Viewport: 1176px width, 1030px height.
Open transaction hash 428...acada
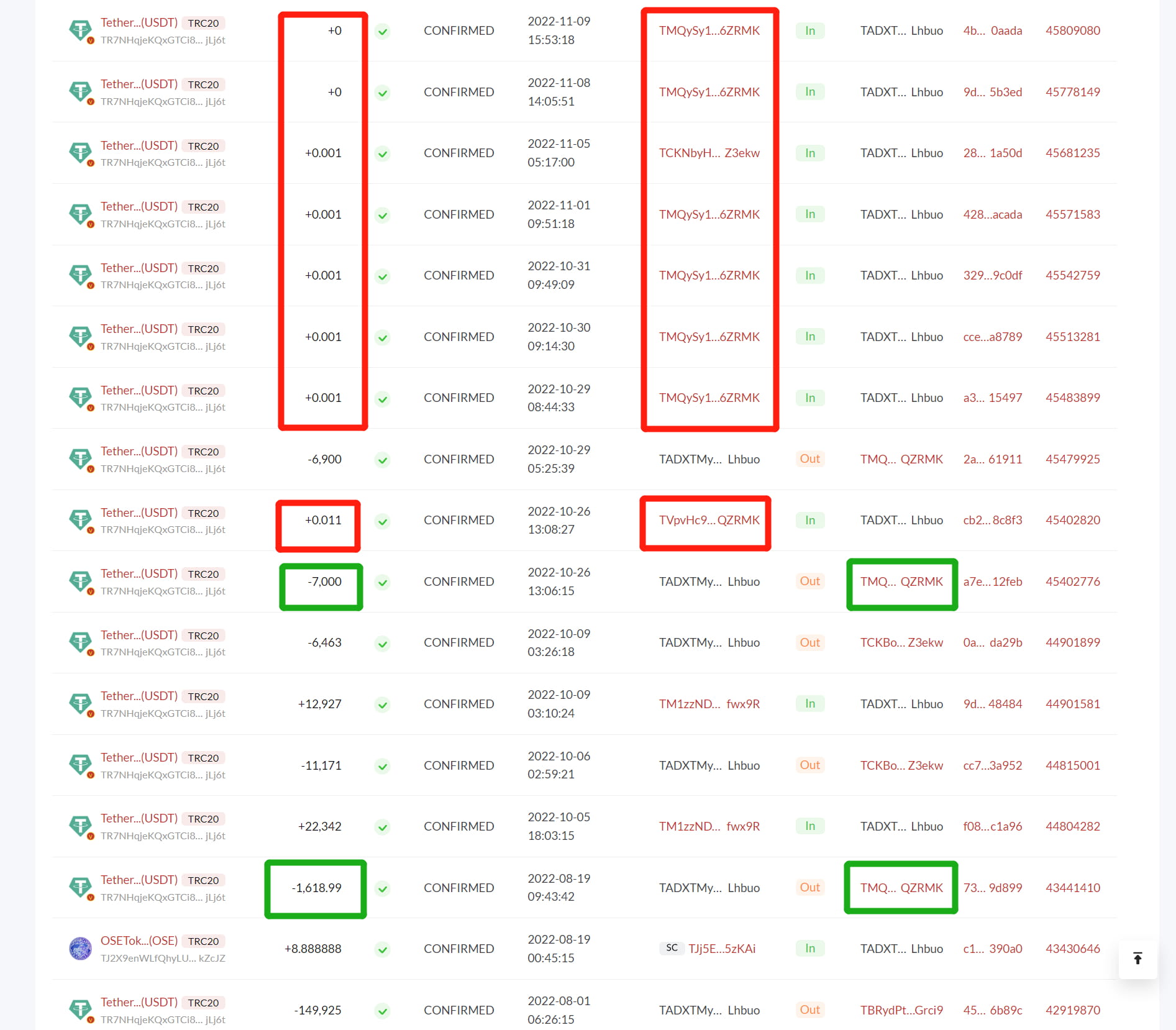[992, 214]
